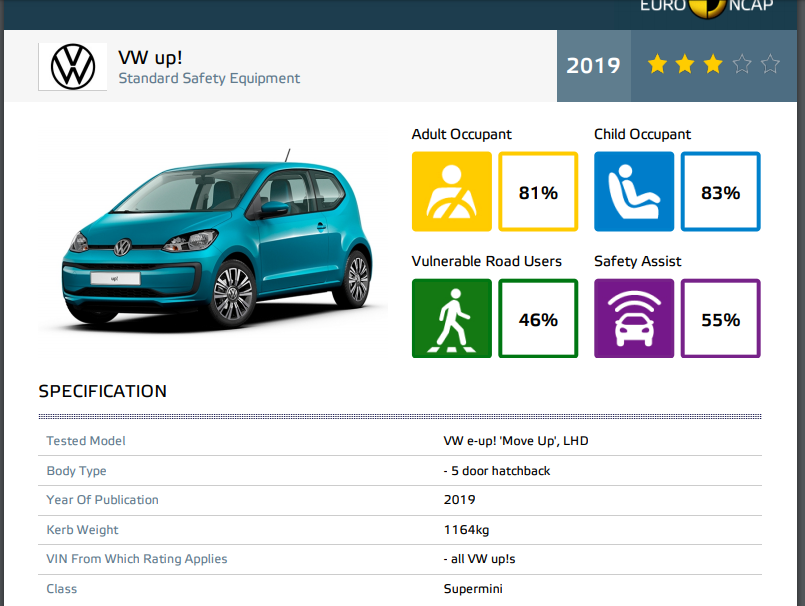Click the Volkswagen logo beside the title

pos(72,67)
